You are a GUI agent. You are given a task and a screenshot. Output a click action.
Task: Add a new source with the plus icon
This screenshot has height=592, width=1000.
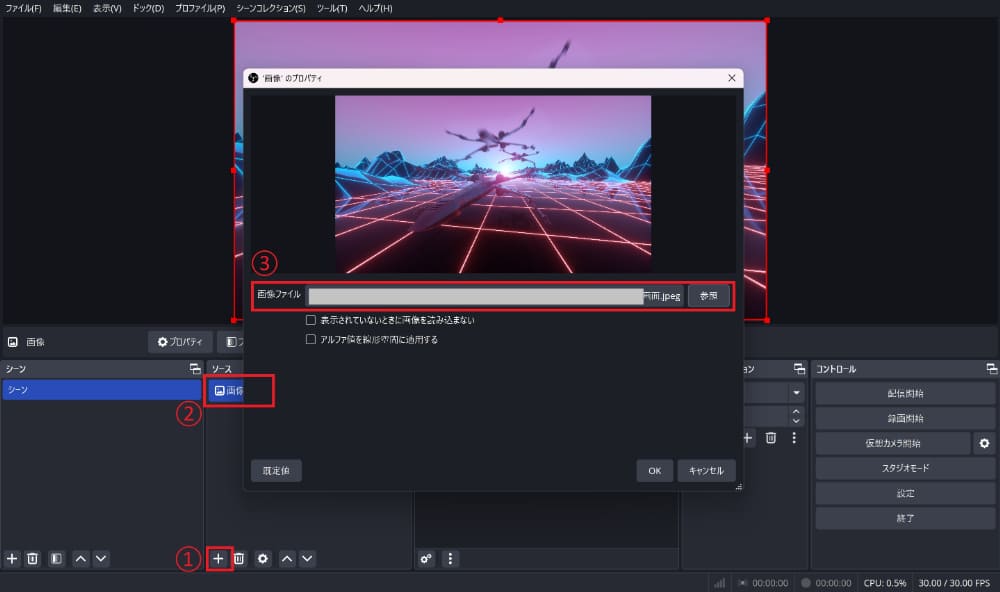tap(218, 559)
